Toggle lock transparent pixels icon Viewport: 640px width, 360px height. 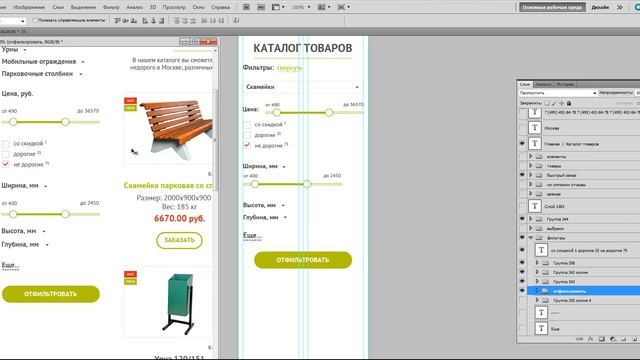click(547, 103)
